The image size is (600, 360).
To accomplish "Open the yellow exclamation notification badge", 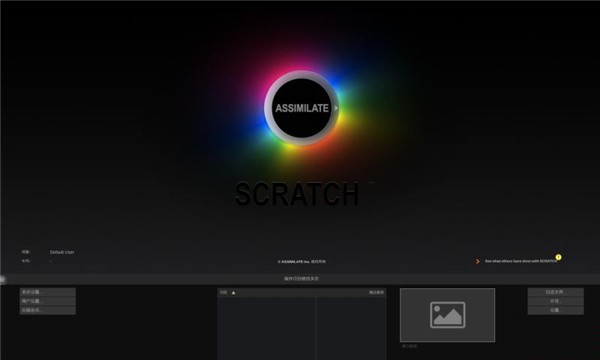I will pos(558,257).
